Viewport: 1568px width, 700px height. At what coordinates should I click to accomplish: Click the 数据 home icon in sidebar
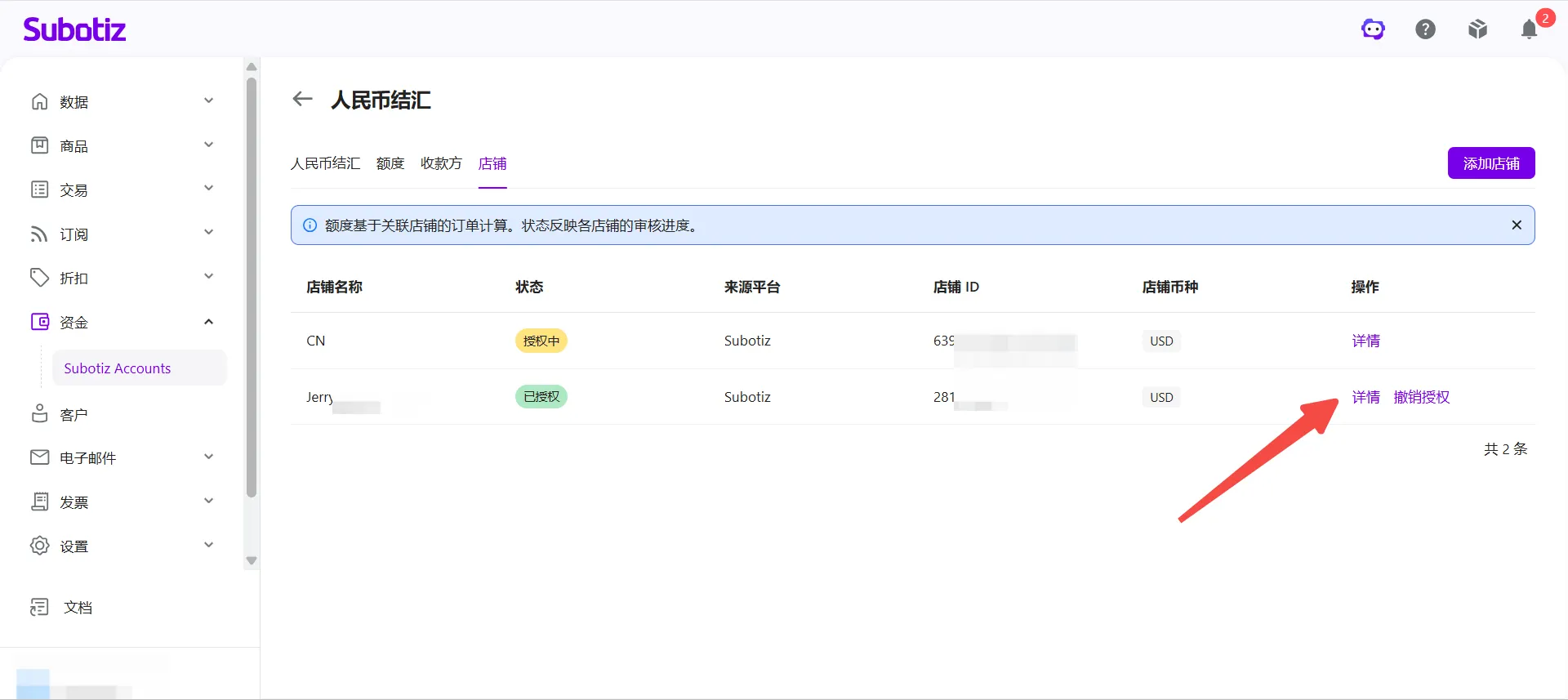point(39,101)
